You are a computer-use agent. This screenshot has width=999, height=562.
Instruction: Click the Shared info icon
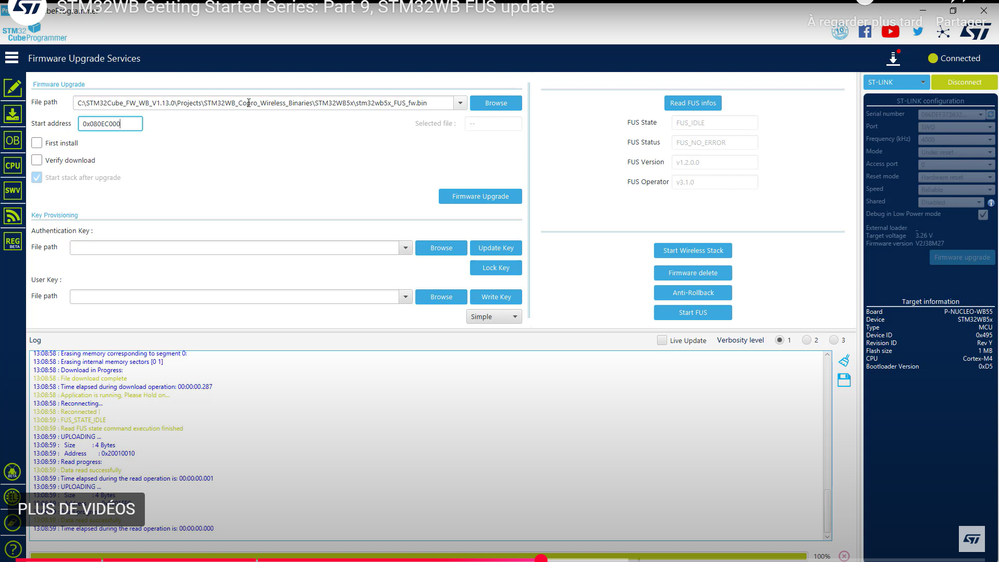(991, 203)
